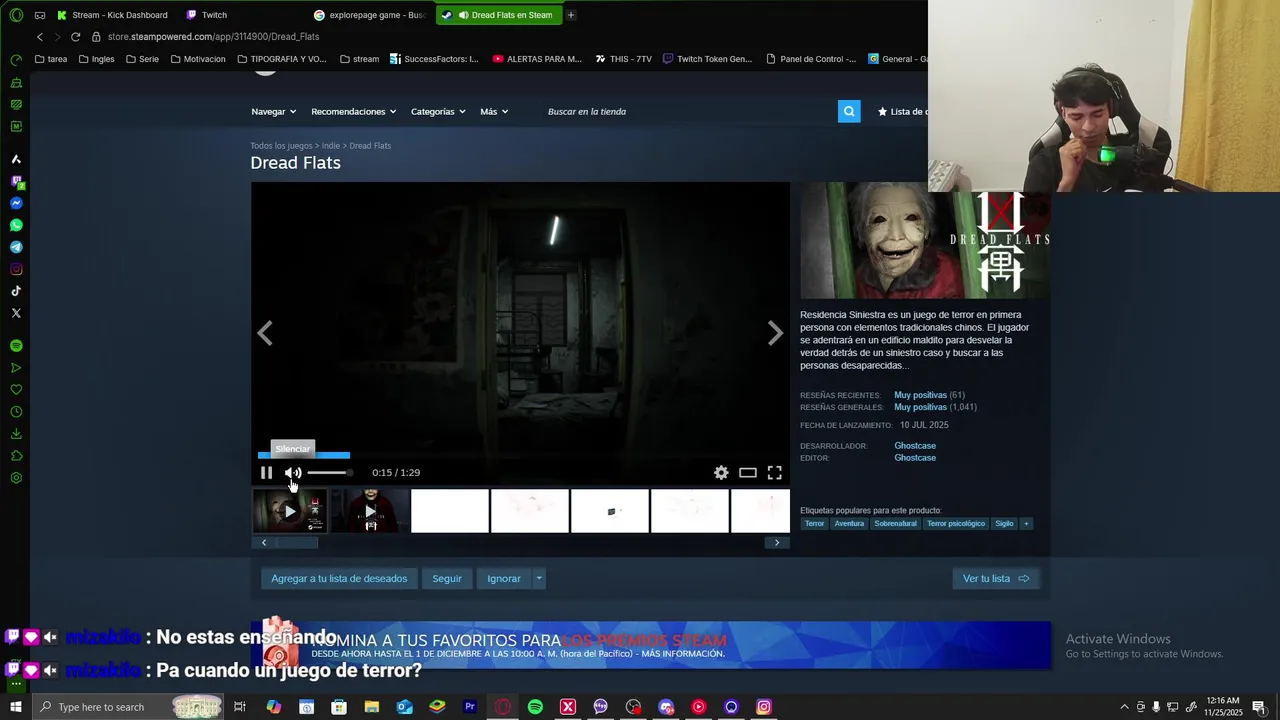Screen dimensions: 1280x720
Task: Open Spotify player in Opera sidebar
Action: click(x=16, y=345)
